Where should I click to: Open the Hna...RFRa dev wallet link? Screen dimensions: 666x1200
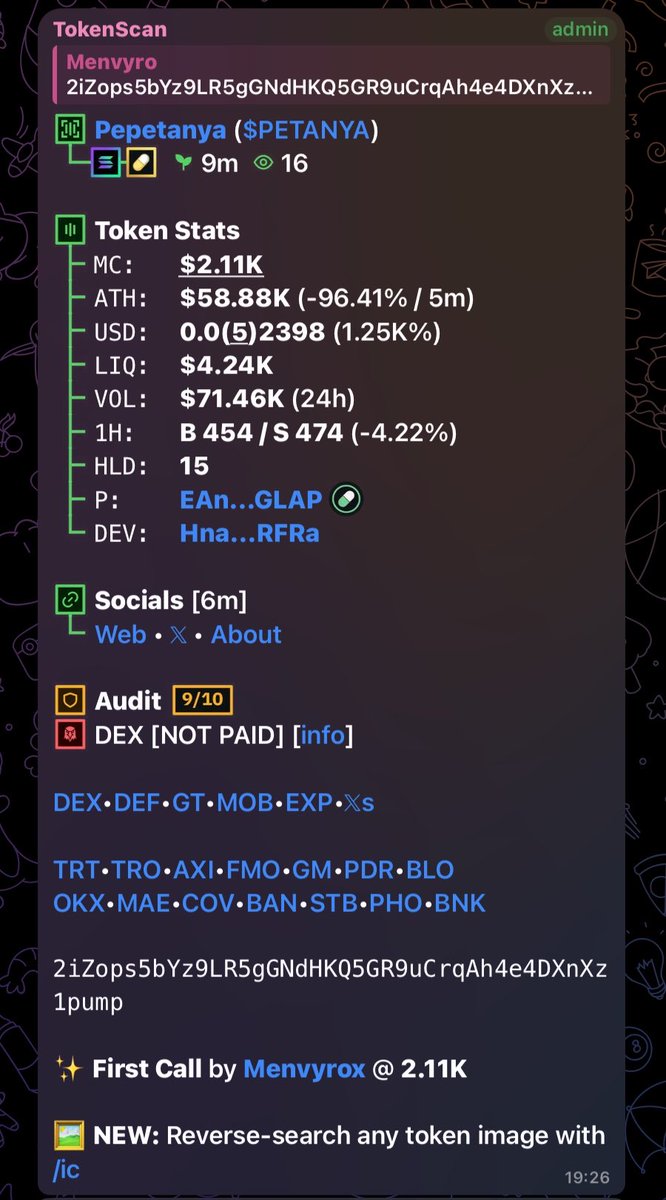coord(250,533)
